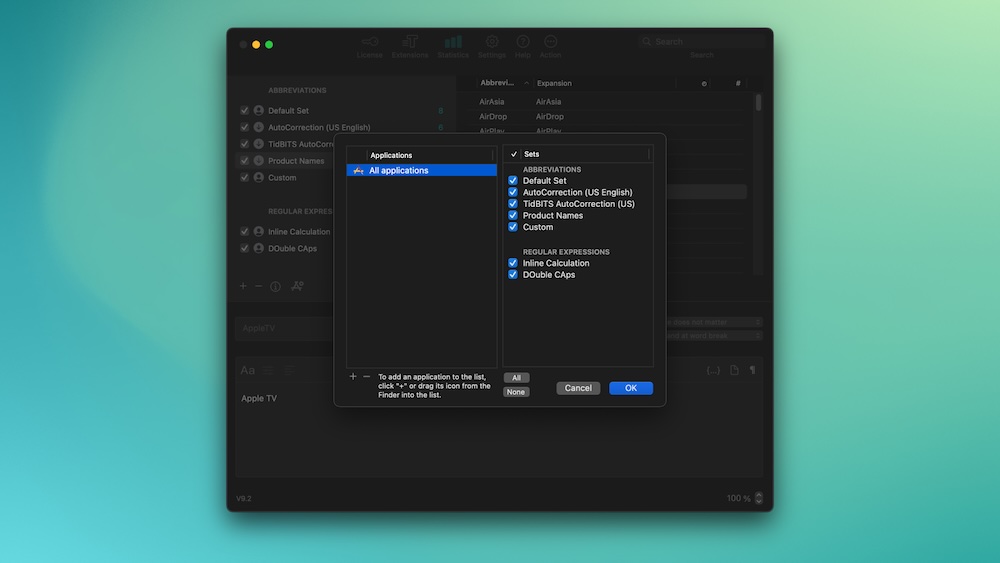Click Inline Calculation set icon in sidebar

[x=259, y=232]
